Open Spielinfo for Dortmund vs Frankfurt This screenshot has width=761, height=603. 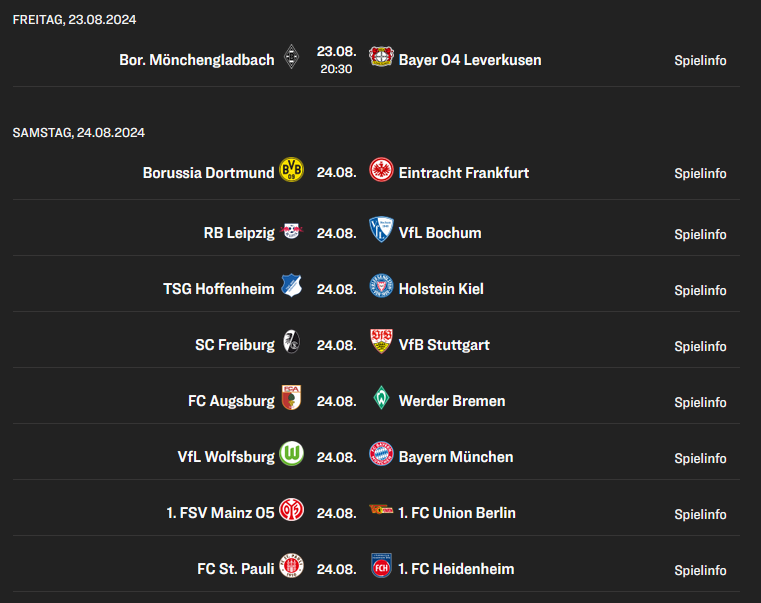700,173
